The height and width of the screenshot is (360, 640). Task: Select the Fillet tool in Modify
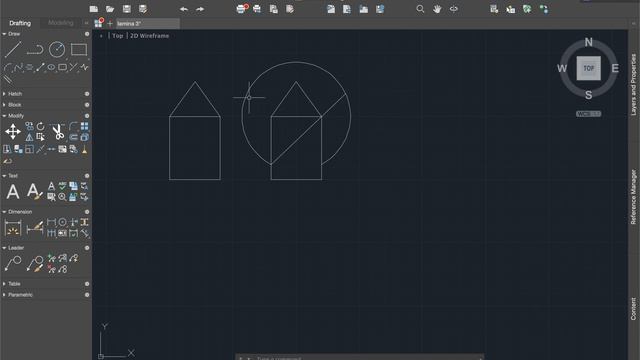(x=73, y=126)
